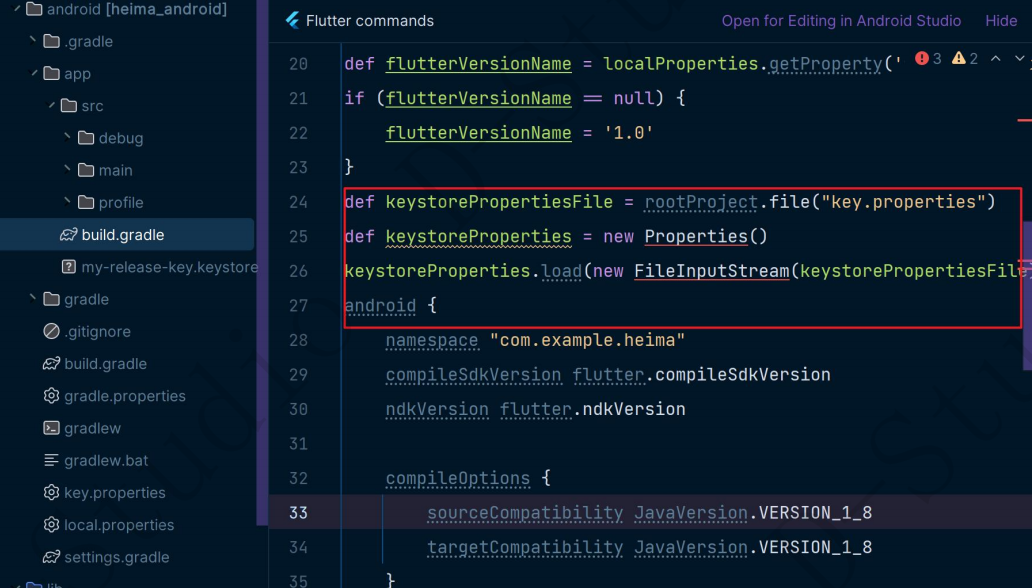Expand the main folder
The width and height of the screenshot is (1032, 588).
(67, 170)
